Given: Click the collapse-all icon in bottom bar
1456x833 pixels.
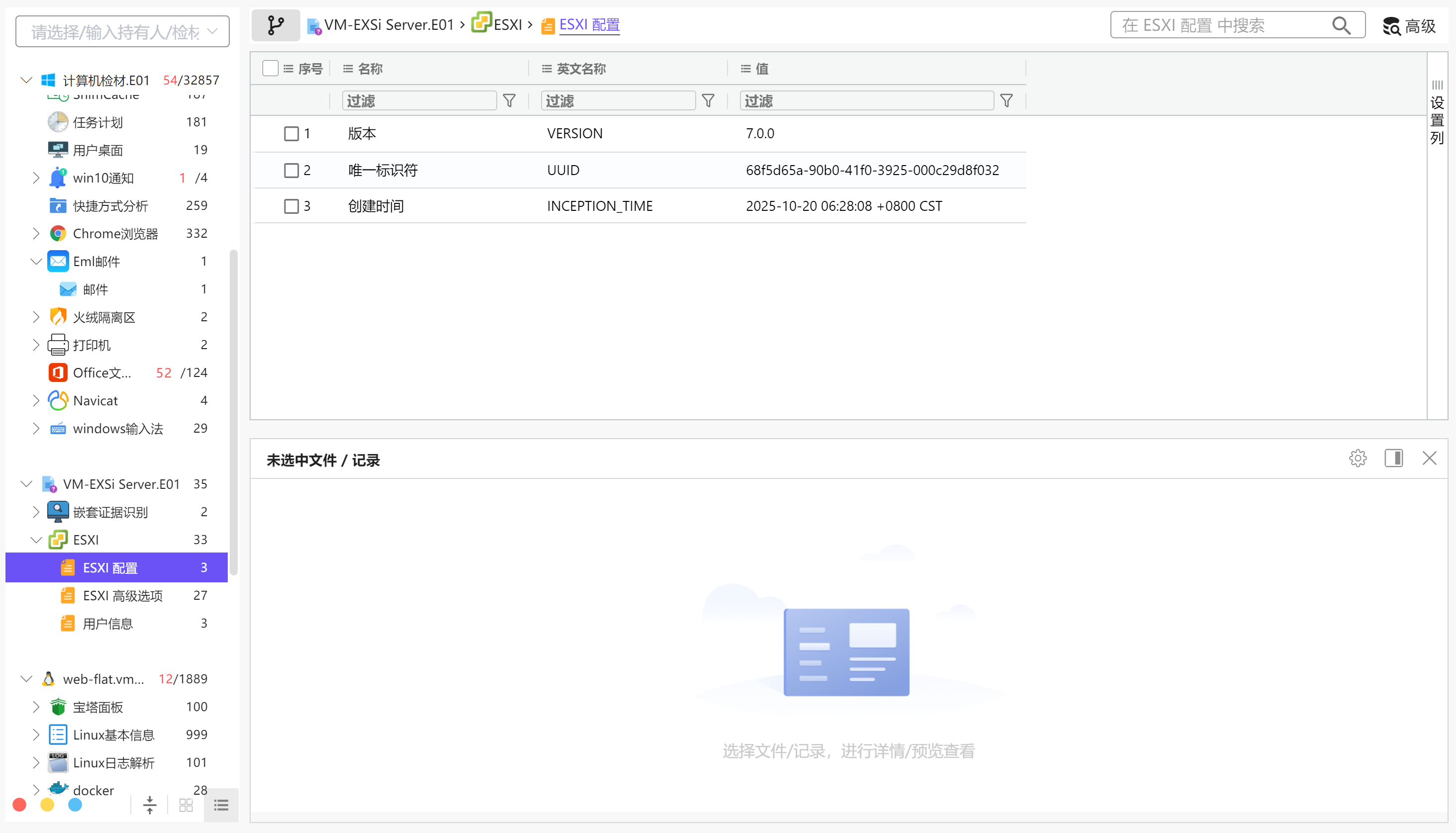Looking at the screenshot, I should pos(150,806).
